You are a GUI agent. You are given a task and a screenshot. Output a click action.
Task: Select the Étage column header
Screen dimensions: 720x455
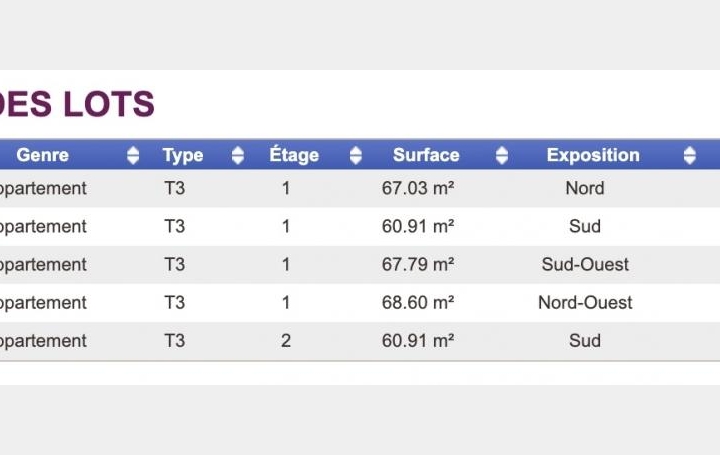coord(294,155)
